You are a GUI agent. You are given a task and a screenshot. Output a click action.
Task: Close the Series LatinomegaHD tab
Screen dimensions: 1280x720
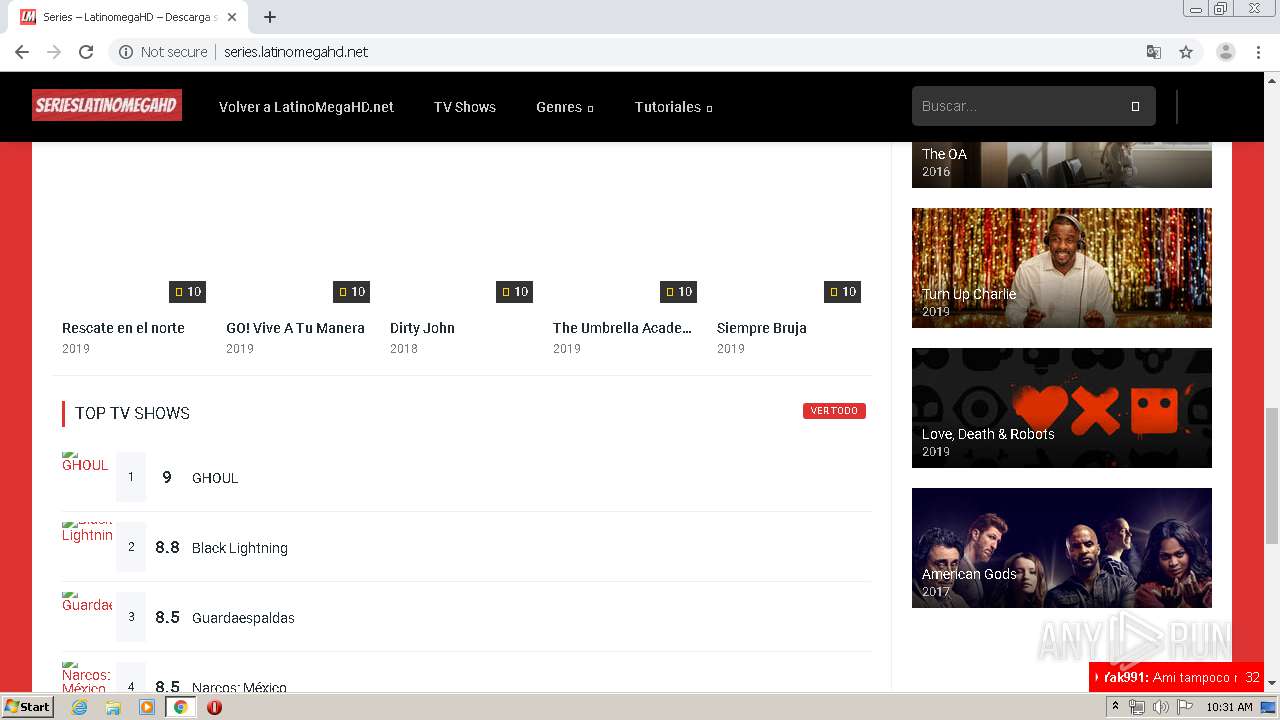point(231,17)
